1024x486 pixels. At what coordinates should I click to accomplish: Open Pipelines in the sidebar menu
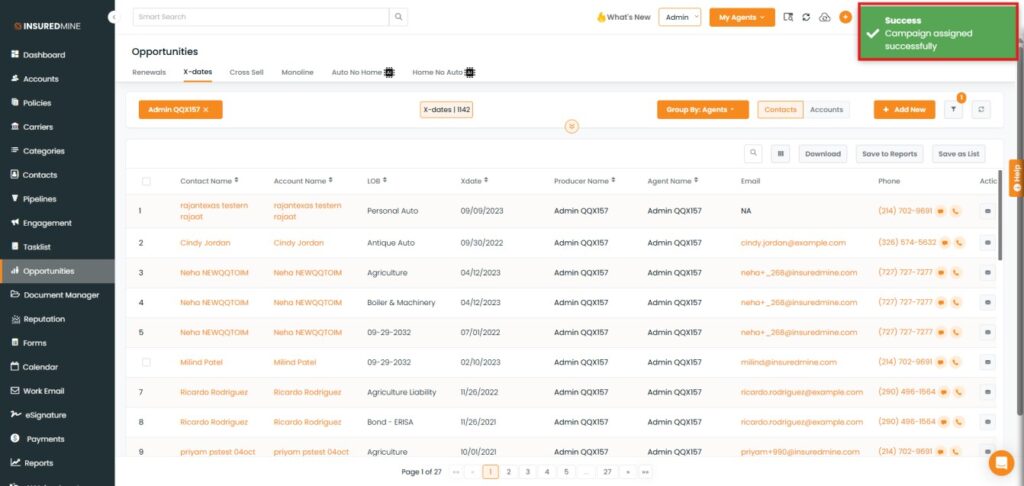point(40,199)
